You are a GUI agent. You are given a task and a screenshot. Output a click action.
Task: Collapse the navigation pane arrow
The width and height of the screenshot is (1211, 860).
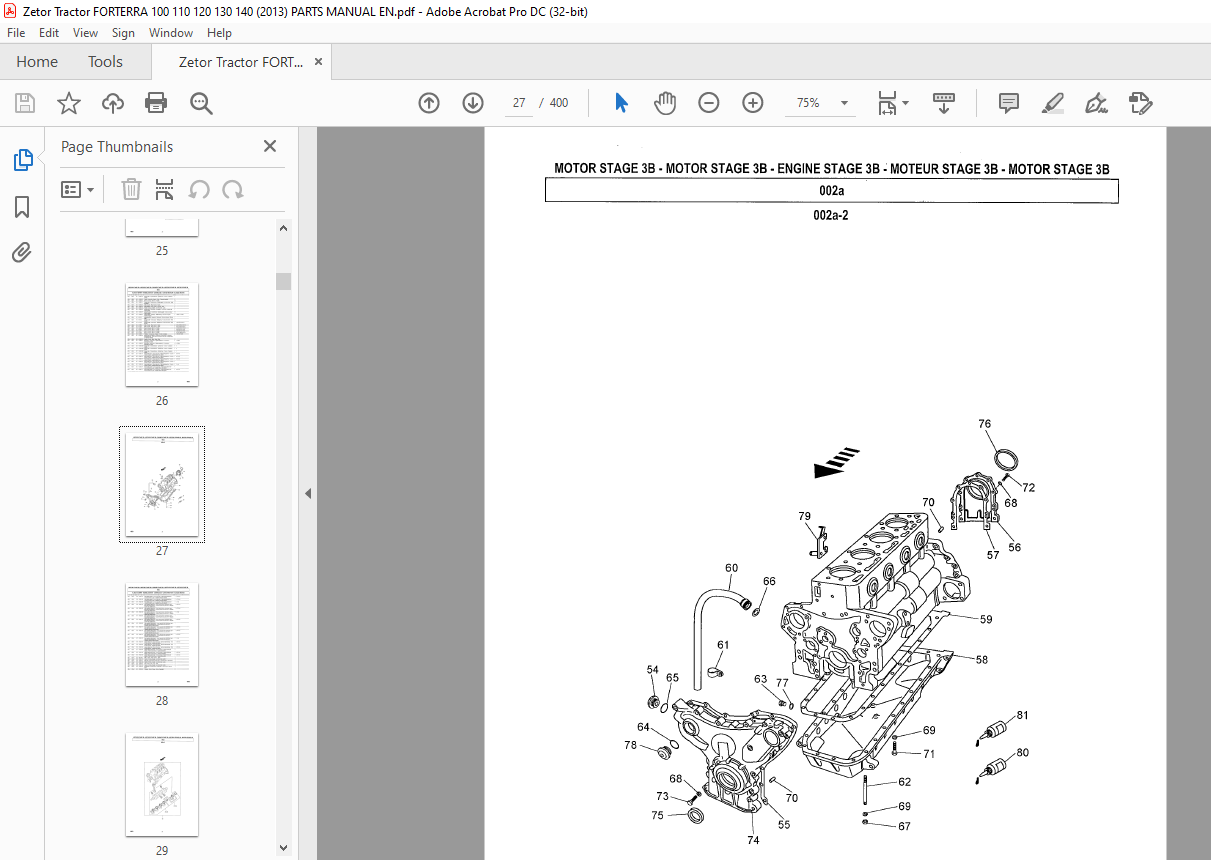(x=308, y=493)
